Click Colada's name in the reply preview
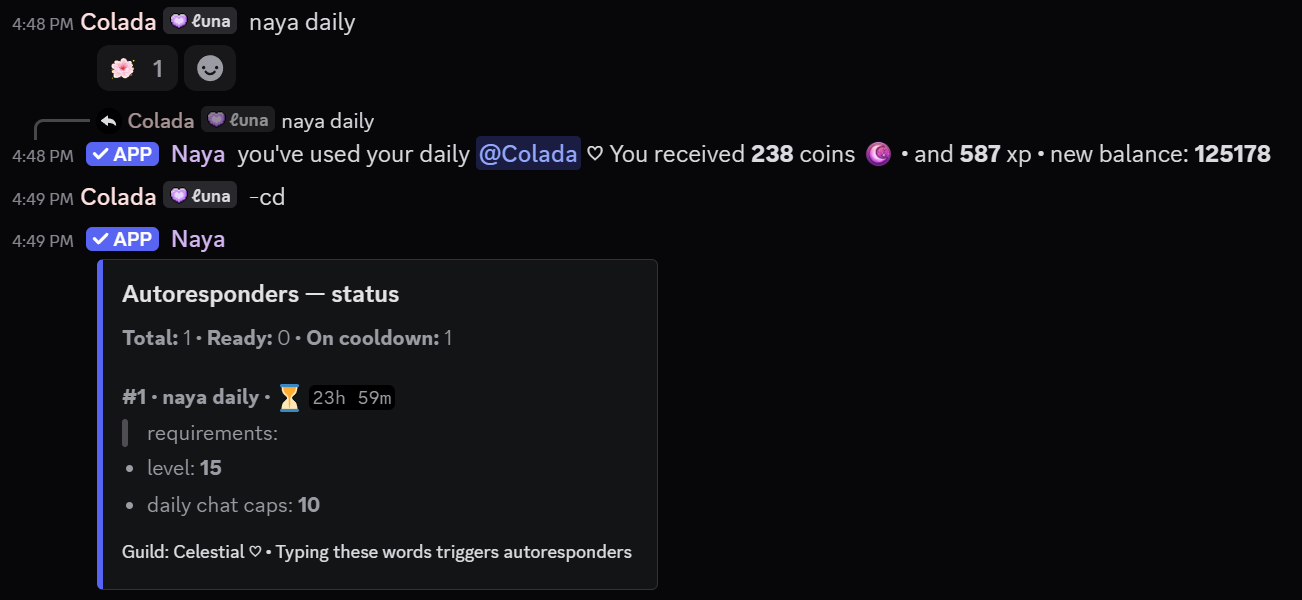Image resolution: width=1302 pixels, height=600 pixels. (x=161, y=121)
